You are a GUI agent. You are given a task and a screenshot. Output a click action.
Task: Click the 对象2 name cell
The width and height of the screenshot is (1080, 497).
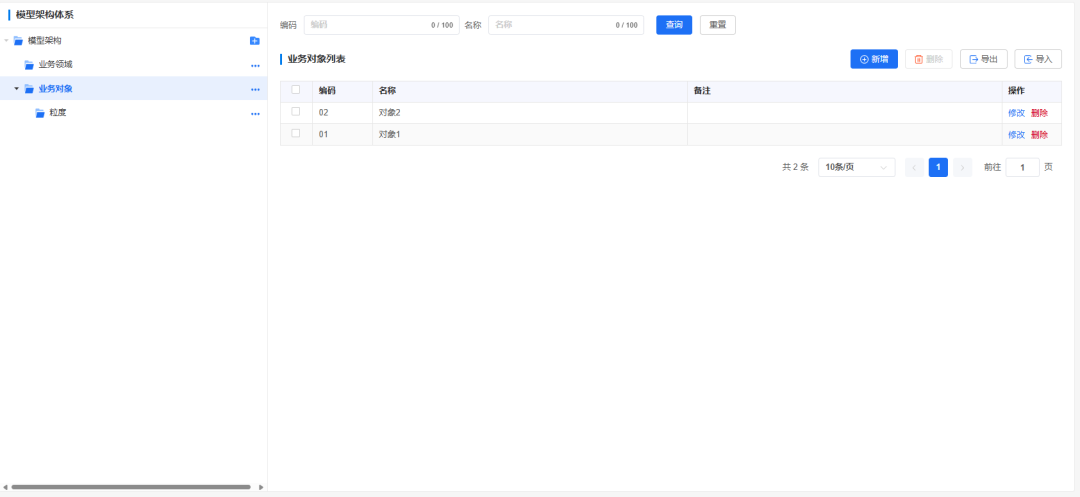click(x=530, y=113)
